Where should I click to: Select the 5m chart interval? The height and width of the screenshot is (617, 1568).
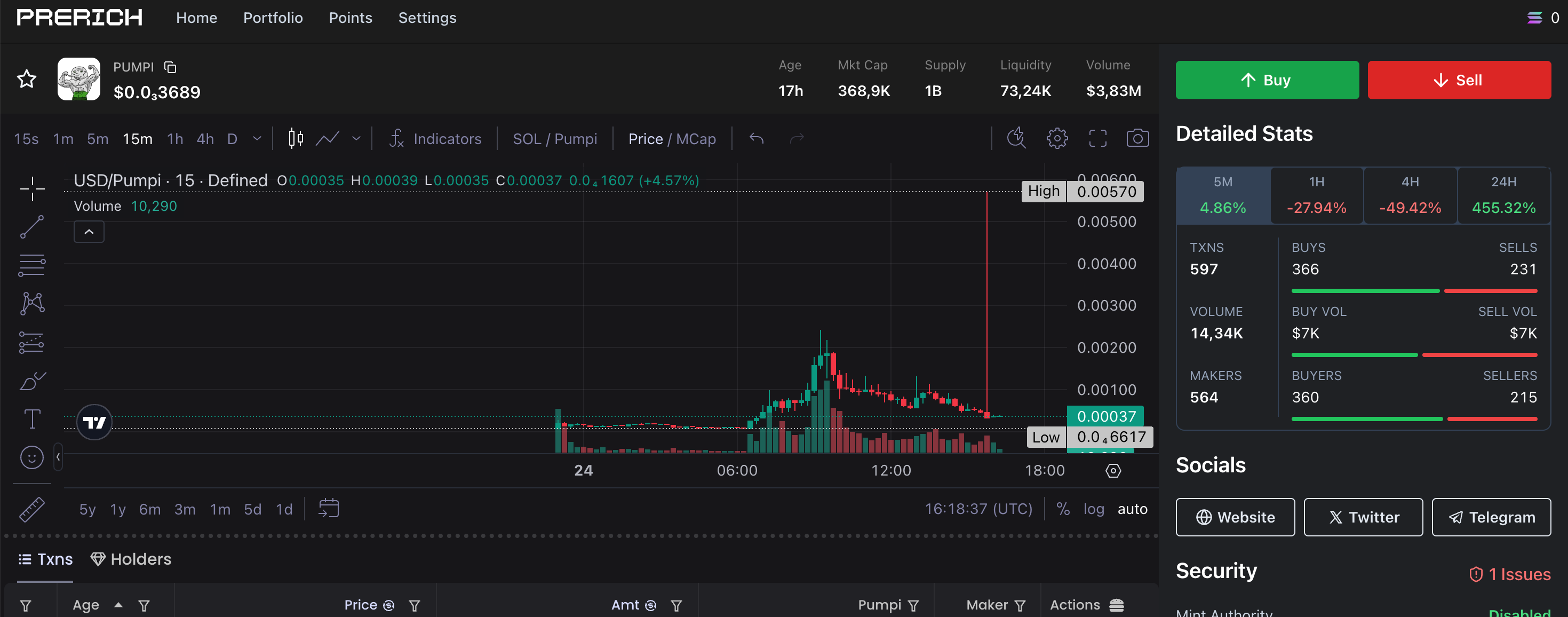tap(98, 139)
